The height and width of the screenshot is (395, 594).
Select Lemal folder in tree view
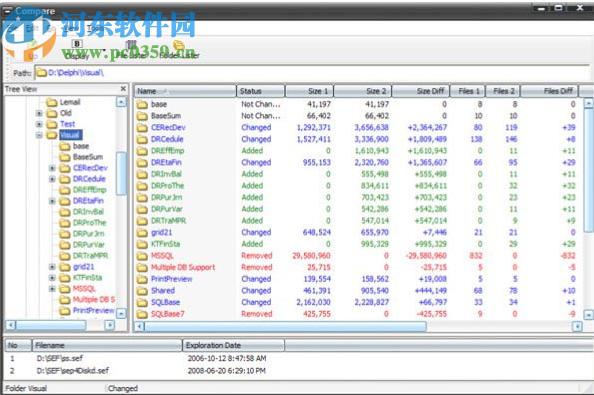[x=70, y=102]
